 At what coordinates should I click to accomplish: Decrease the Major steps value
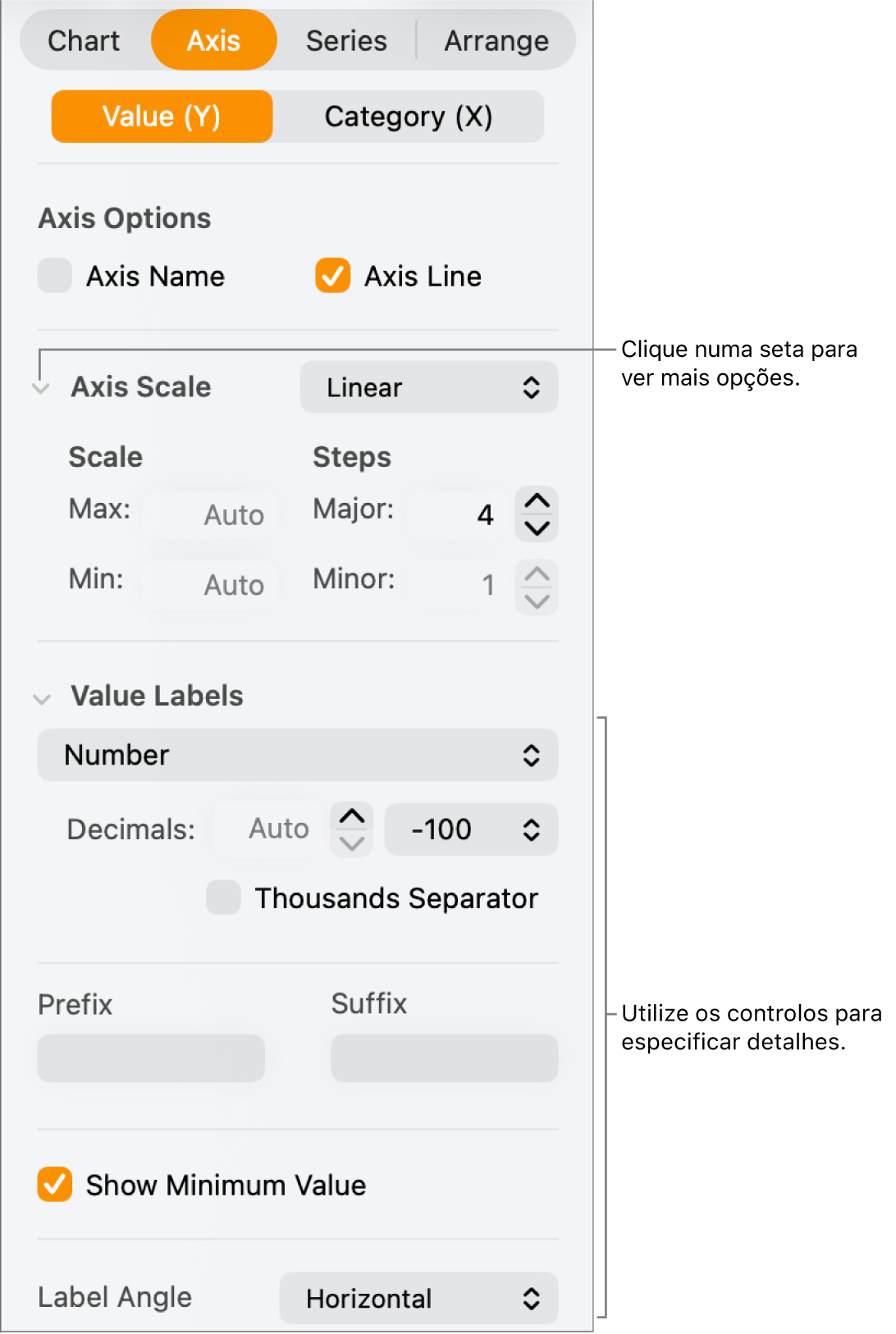pos(537,528)
